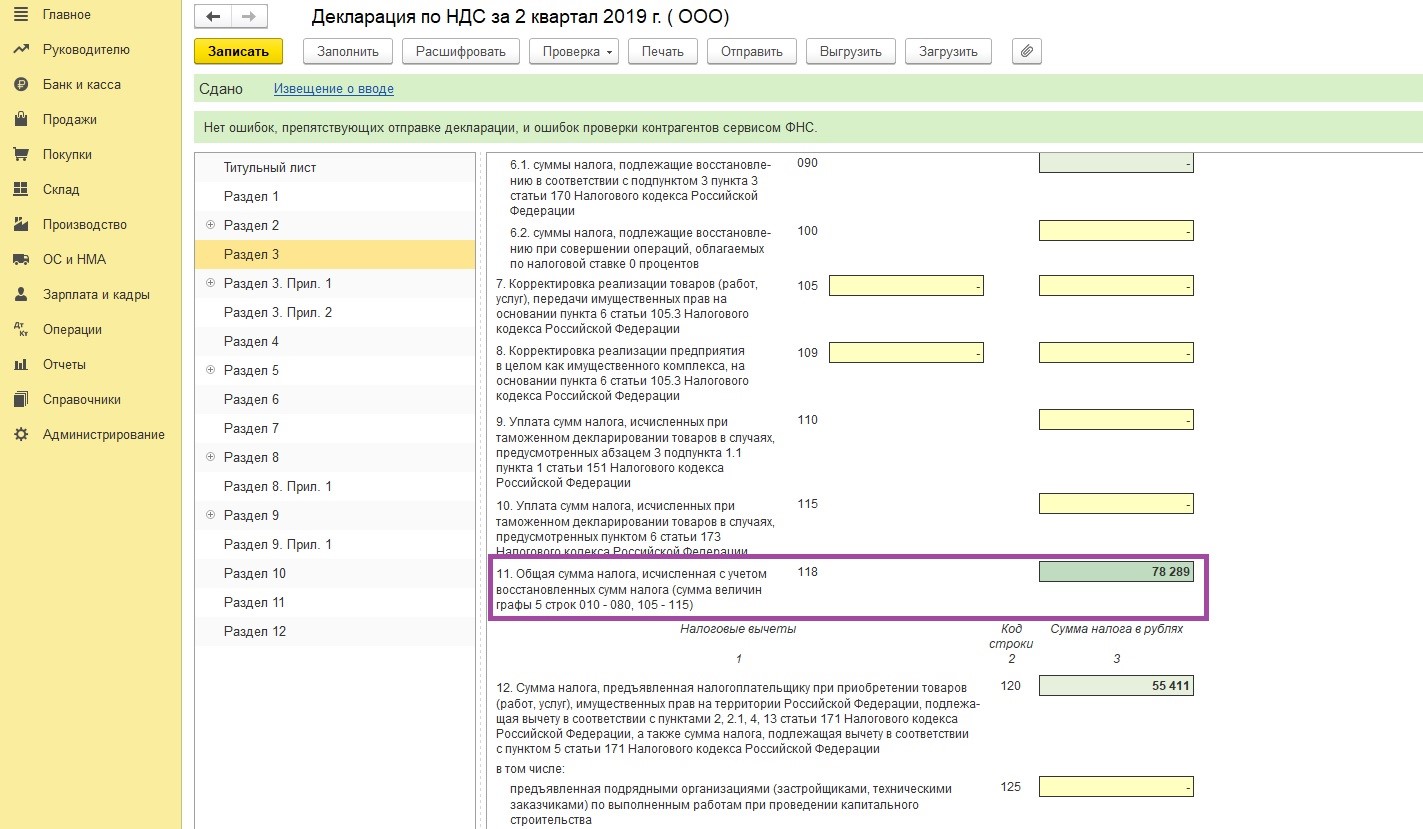Select Раздел 11 in the section list
Screen dimensions: 1423x829
(335, 602)
